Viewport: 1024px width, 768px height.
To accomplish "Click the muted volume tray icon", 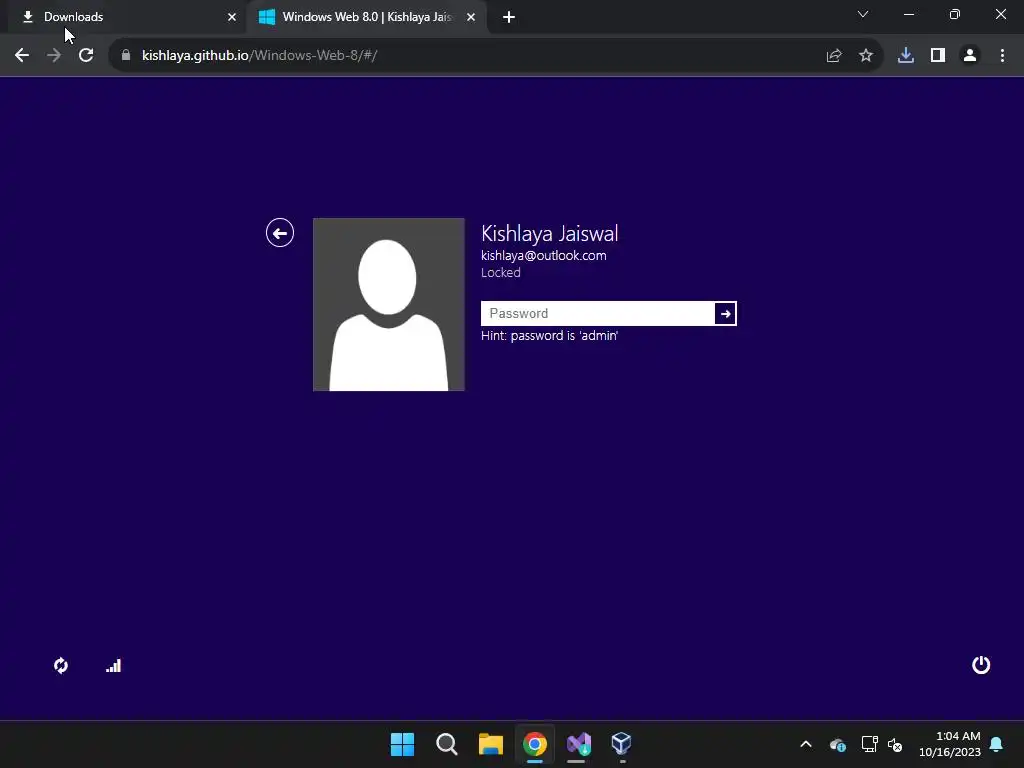I will 895,744.
